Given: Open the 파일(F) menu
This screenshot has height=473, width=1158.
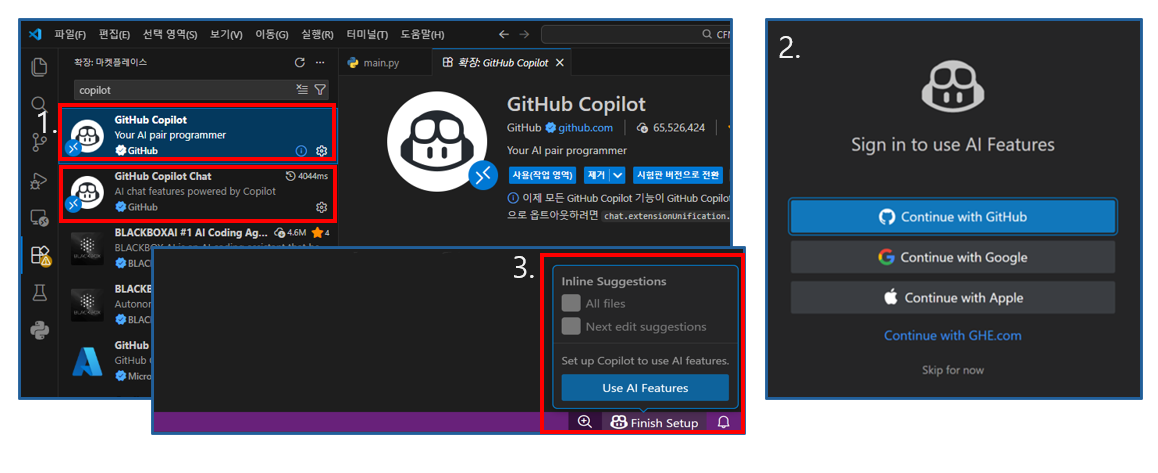Looking at the screenshot, I should (x=70, y=34).
